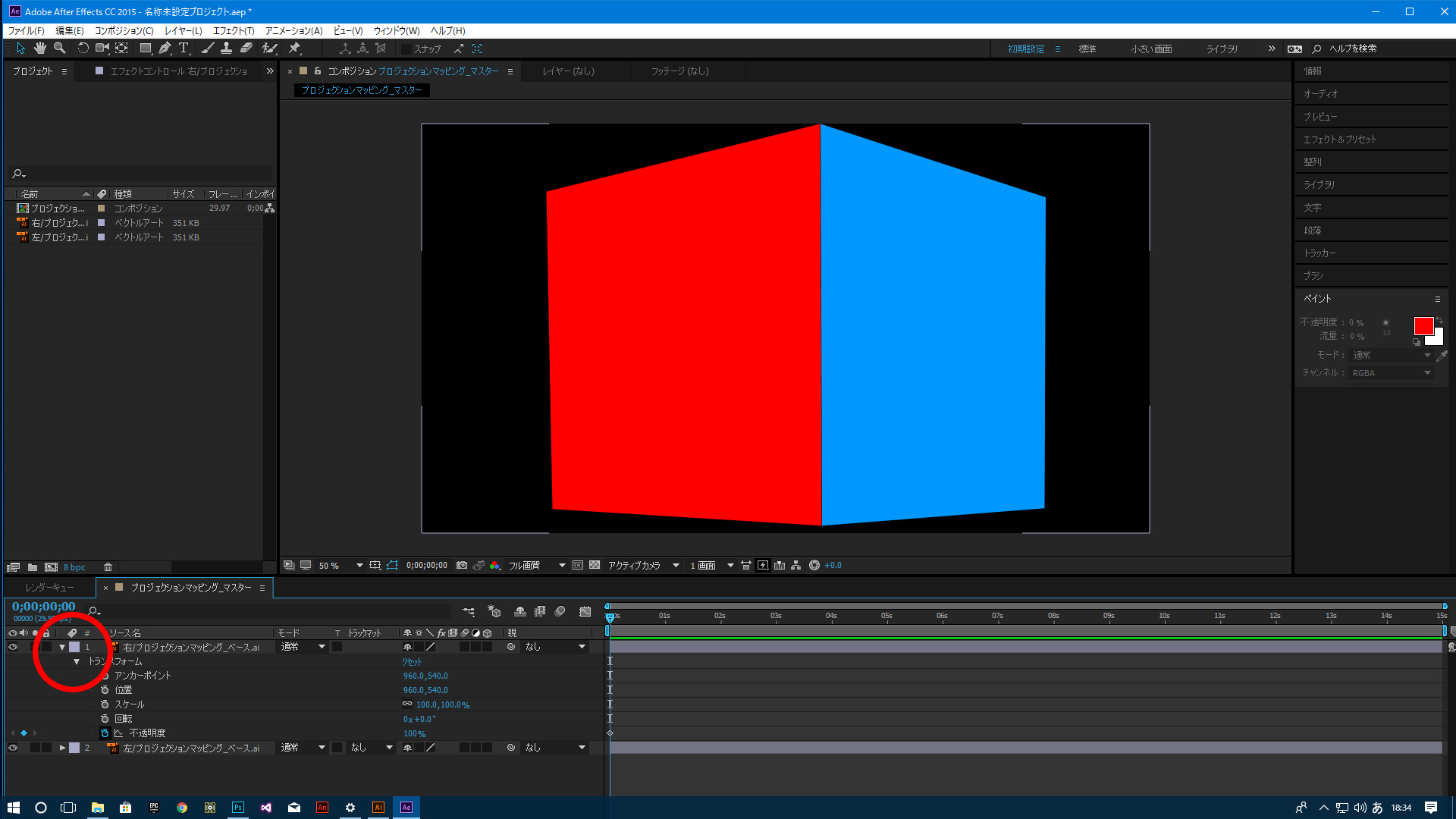Screen dimensions: 1456x819
Task: Open layer 2 track matte なし dropdown
Action: click(372, 748)
